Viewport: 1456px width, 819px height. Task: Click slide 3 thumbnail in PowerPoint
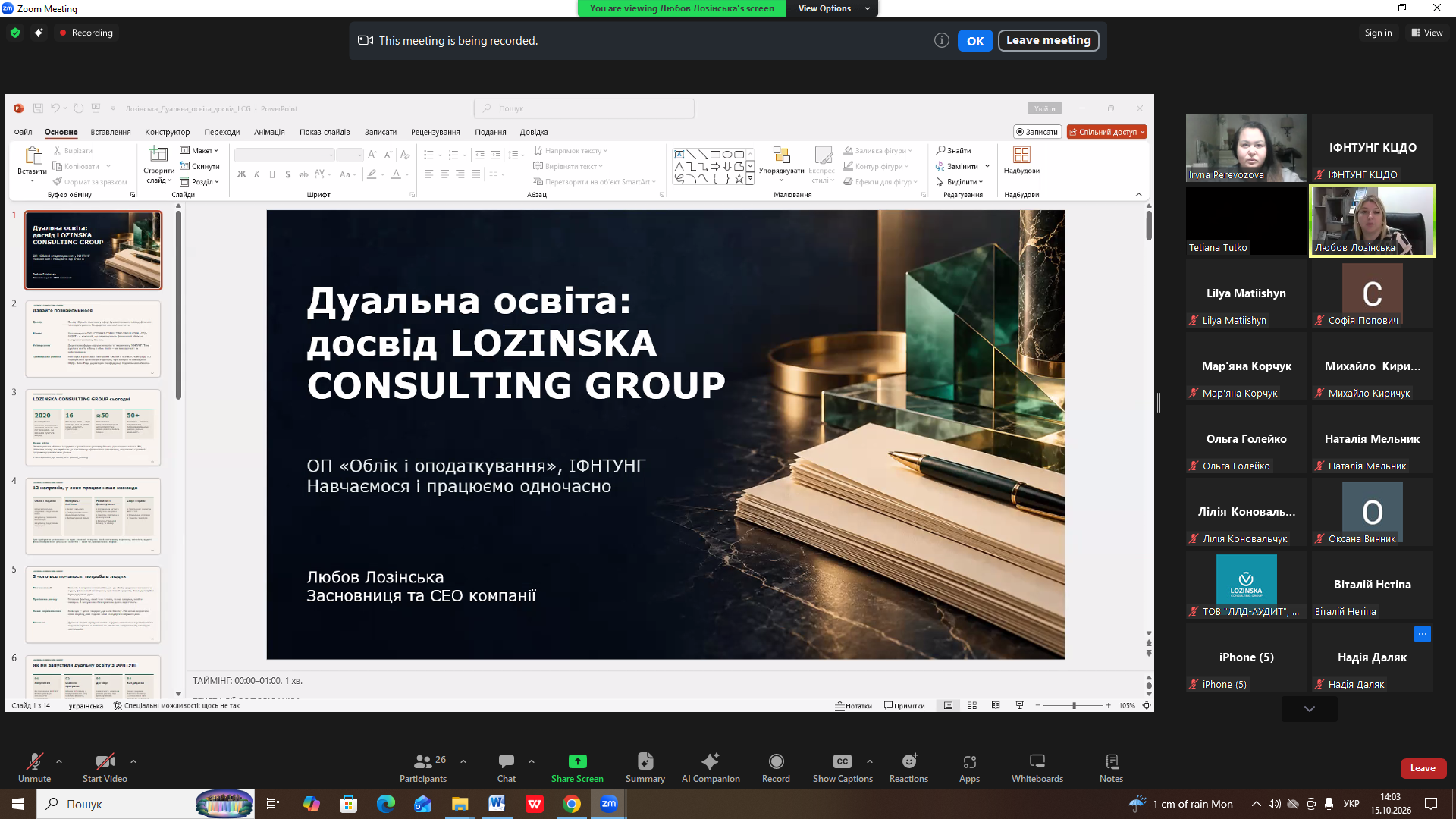pyautogui.click(x=93, y=428)
